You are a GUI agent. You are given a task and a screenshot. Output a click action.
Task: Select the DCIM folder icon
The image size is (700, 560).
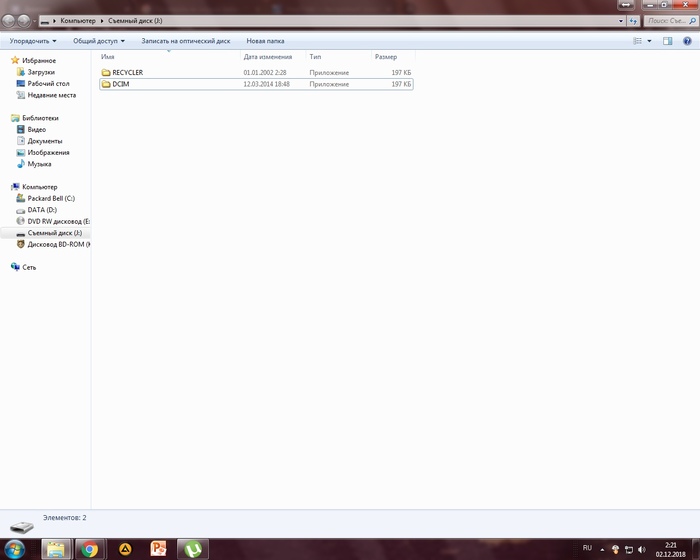point(106,84)
